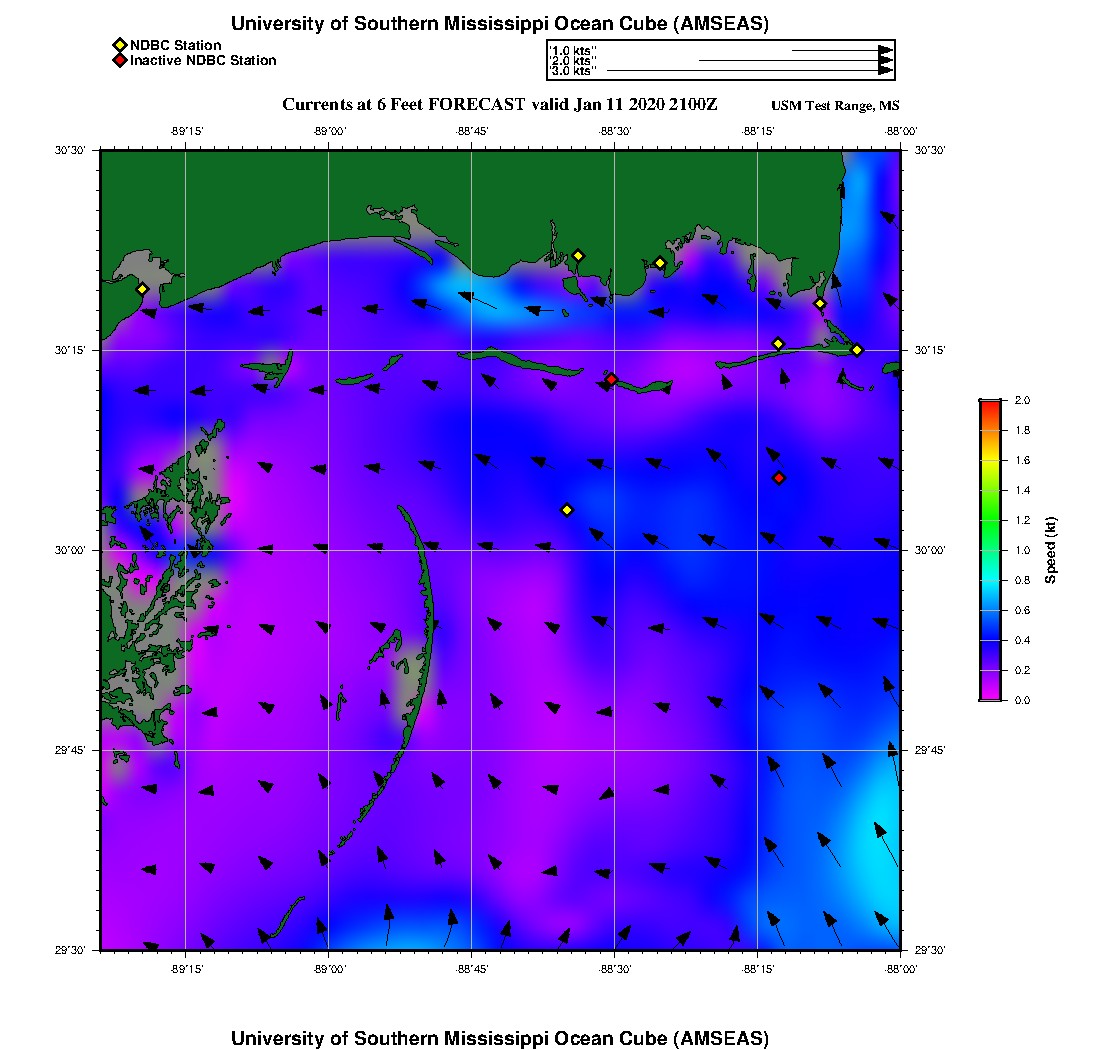Click the -88'00' longitude label on bottom axis
The width and height of the screenshot is (1100, 1050).
(x=901, y=969)
